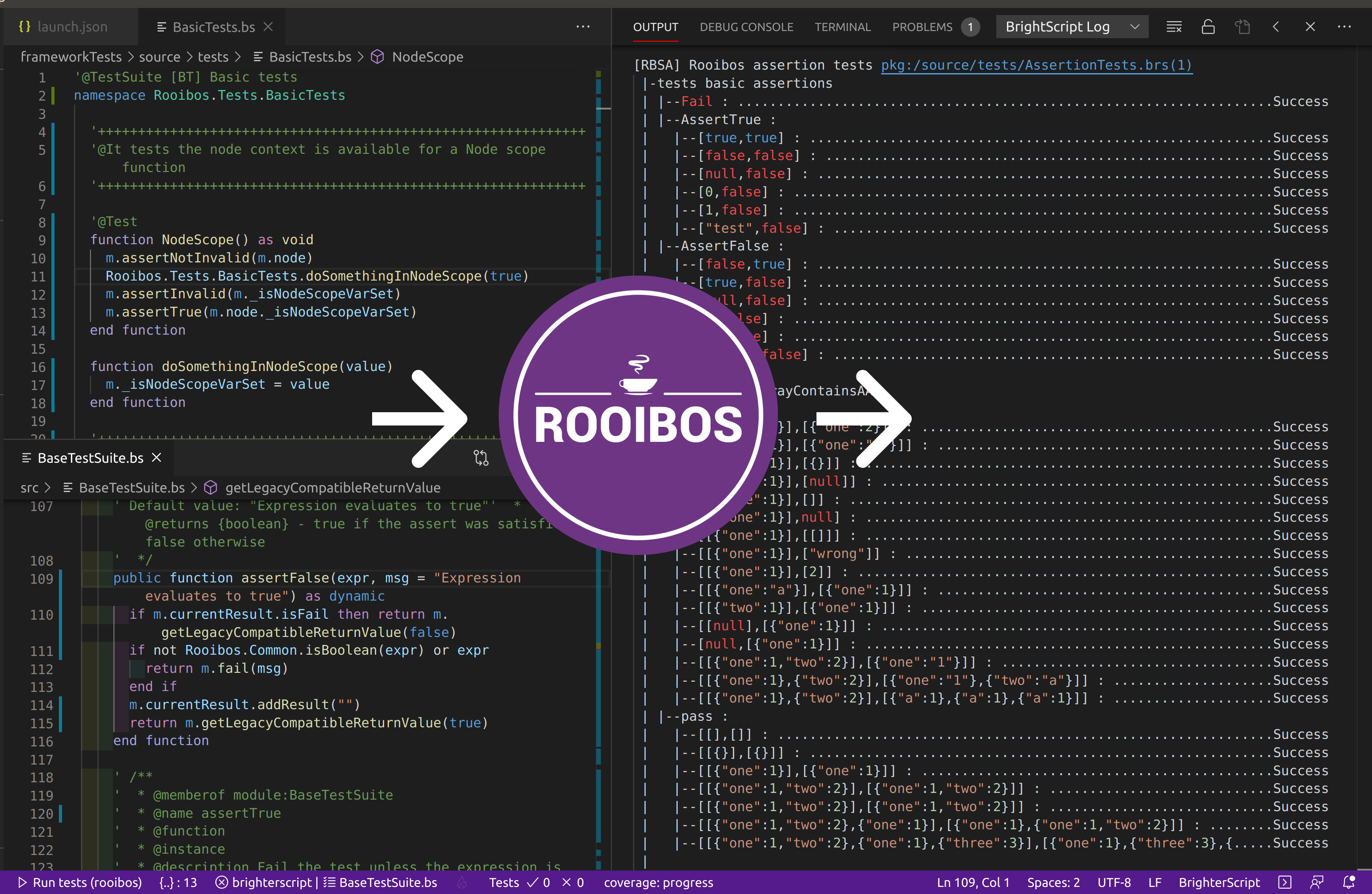Select BrighterScript language mode
Image resolution: width=1372 pixels, height=894 pixels.
(1219, 882)
